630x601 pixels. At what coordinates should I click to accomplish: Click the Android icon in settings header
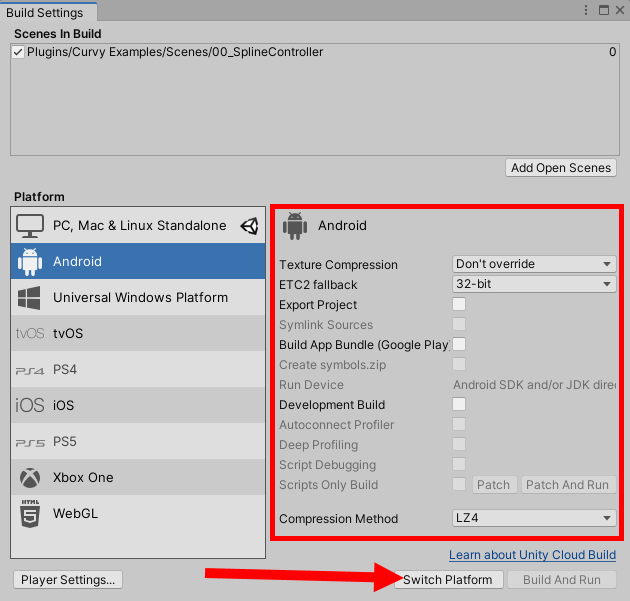295,226
